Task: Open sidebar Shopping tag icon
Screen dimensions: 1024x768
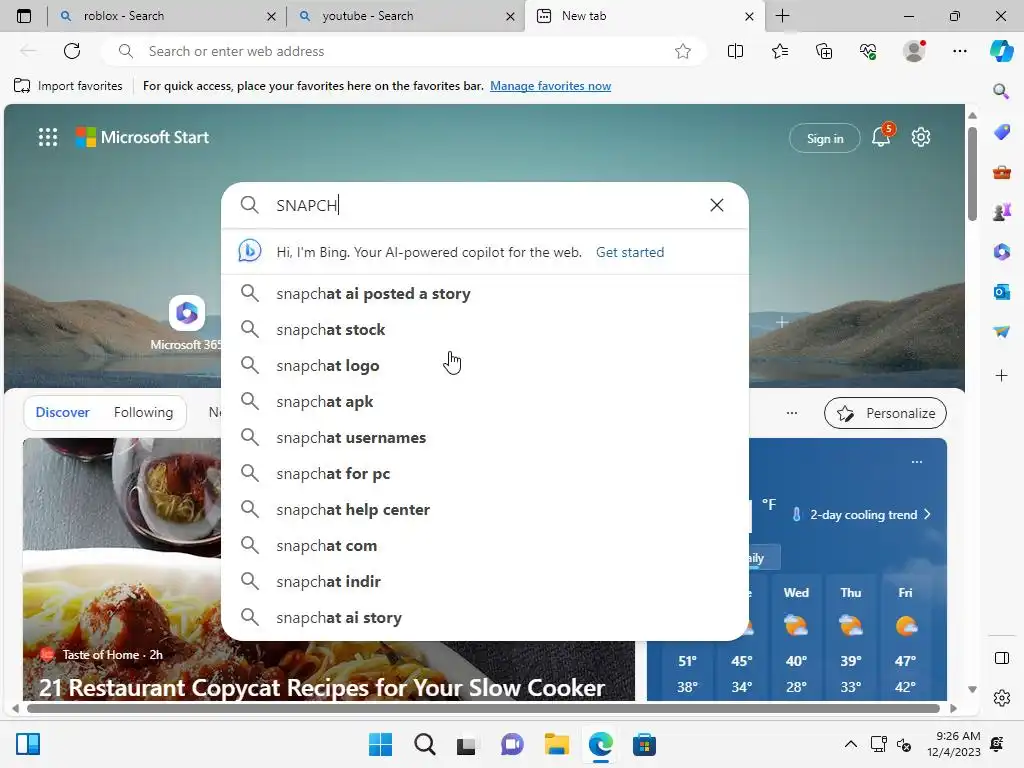Action: pyautogui.click(x=1001, y=132)
